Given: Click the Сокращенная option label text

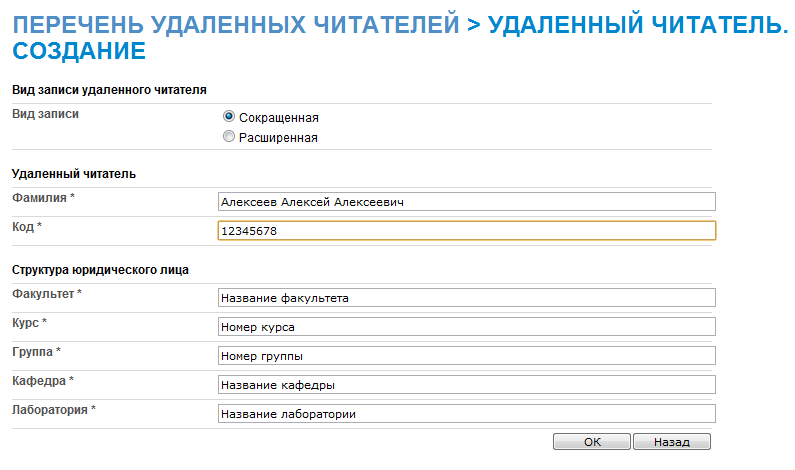Looking at the screenshot, I should (278, 118).
